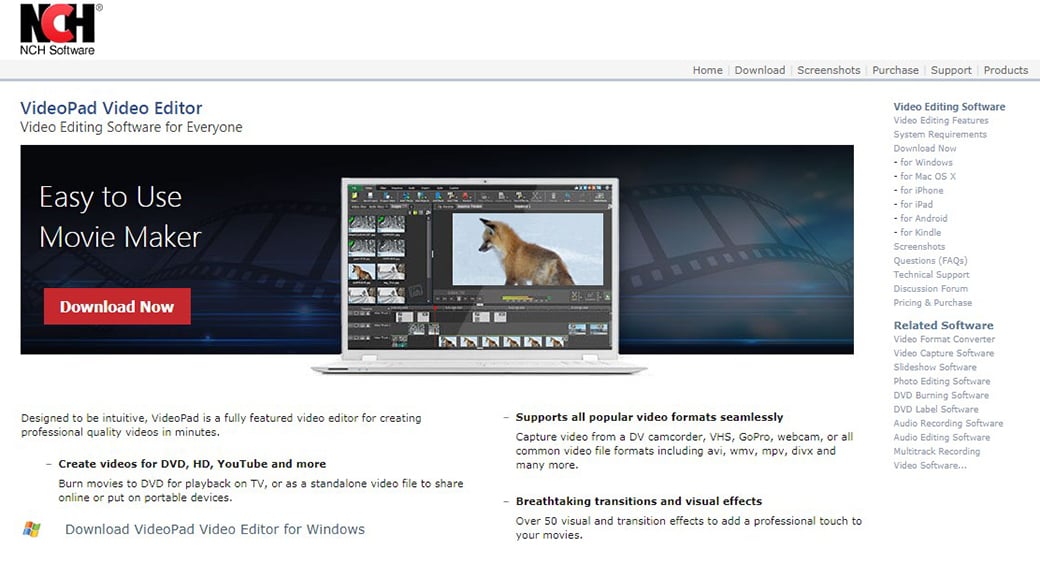Go to the Screenshots navigation tab
The width and height of the screenshot is (1040, 563).
828,70
